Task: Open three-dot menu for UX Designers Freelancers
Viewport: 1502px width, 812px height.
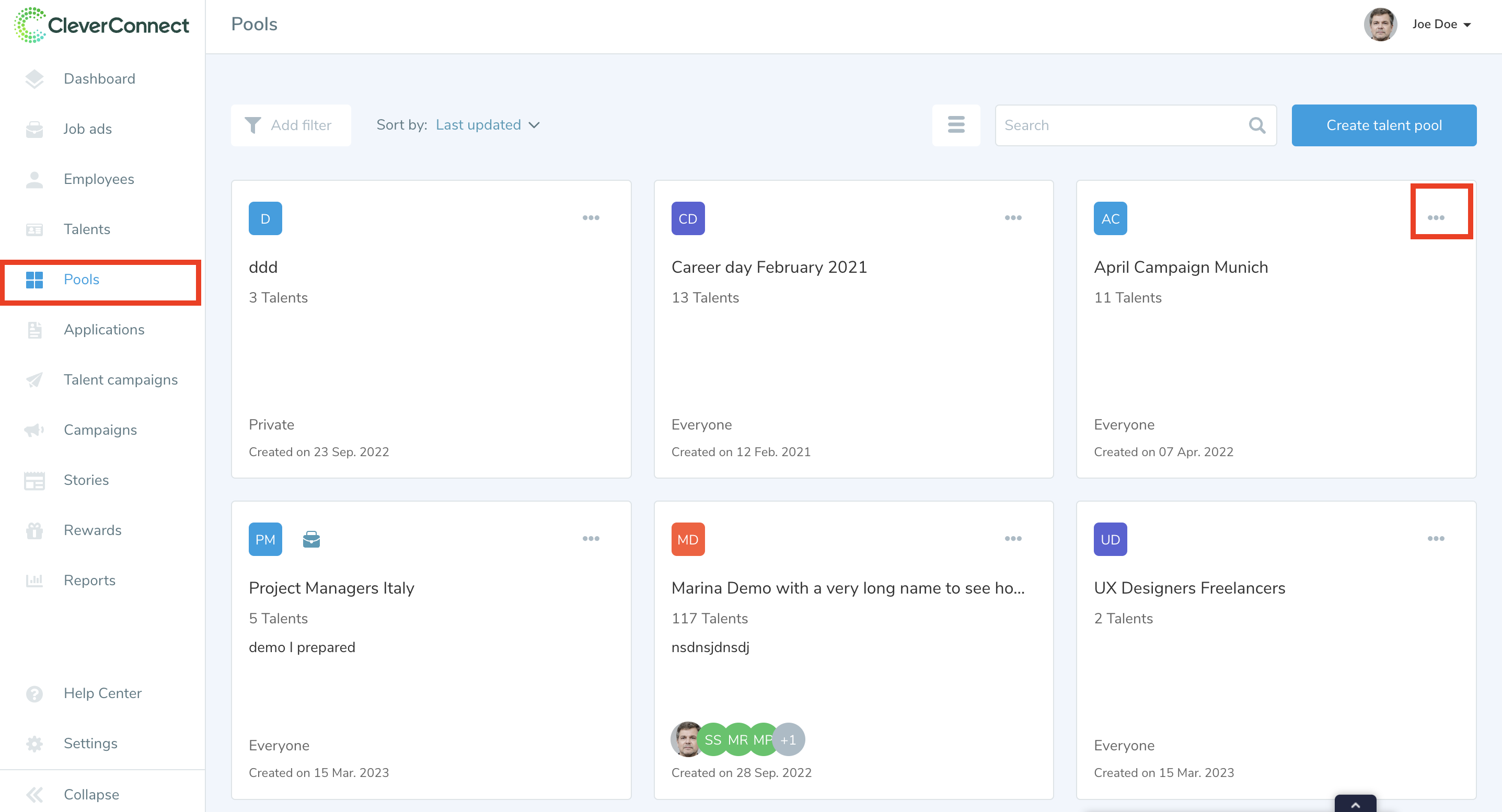Action: tap(1436, 539)
